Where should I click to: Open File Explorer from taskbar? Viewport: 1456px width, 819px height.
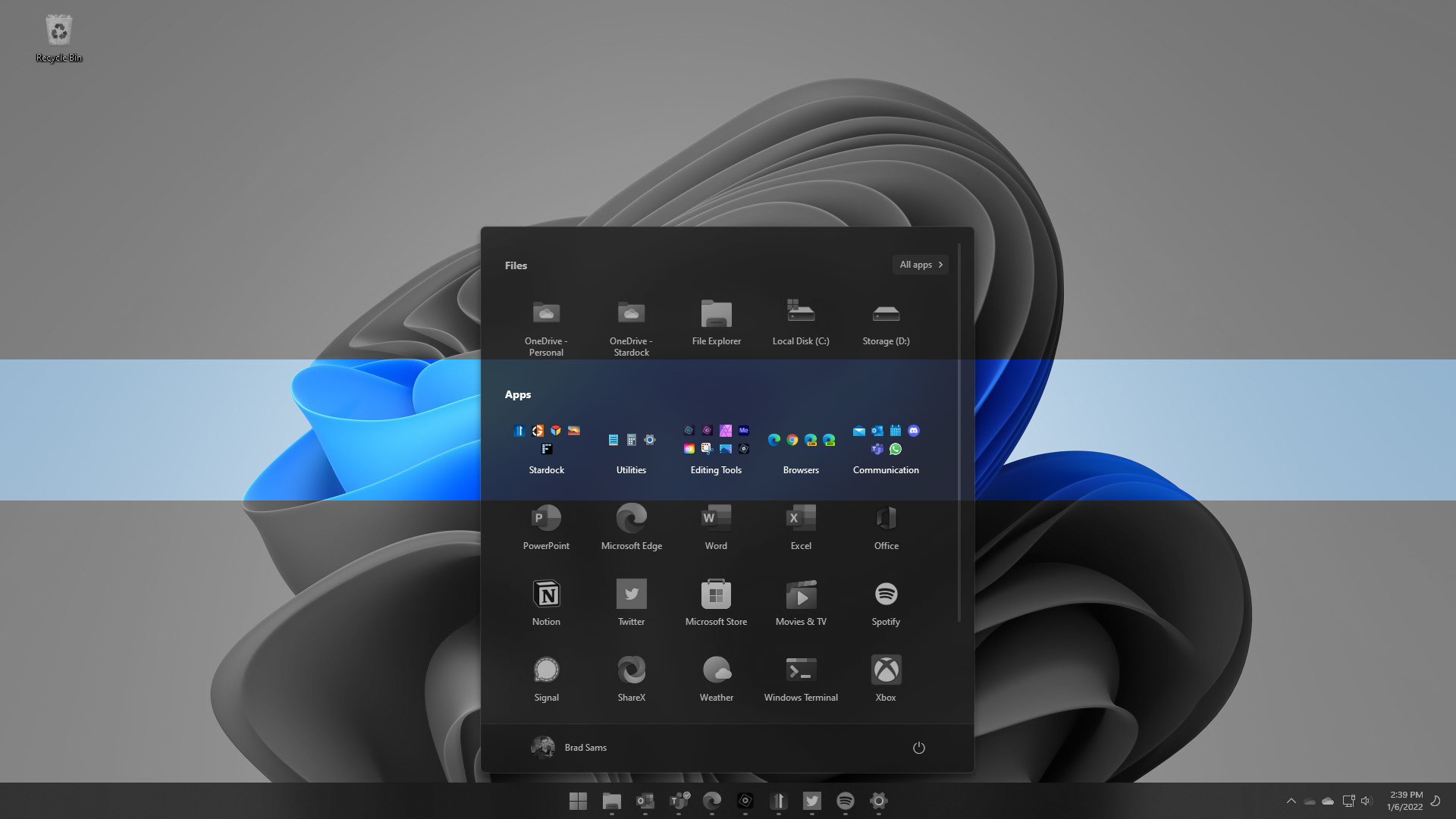pos(611,800)
